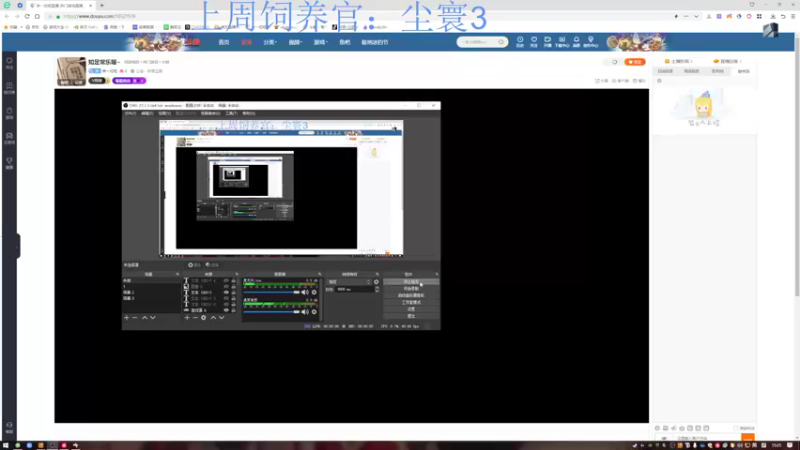Image resolution: width=800 pixels, height=450 pixels.
Task: Add a new scene with the Scenes plus button
Action: (x=127, y=318)
